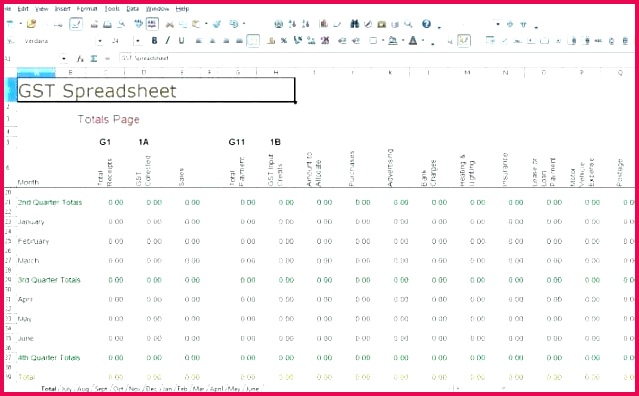Screen dimensions: 639x396
Task: Open the Gallery icon
Action: tap(381, 24)
